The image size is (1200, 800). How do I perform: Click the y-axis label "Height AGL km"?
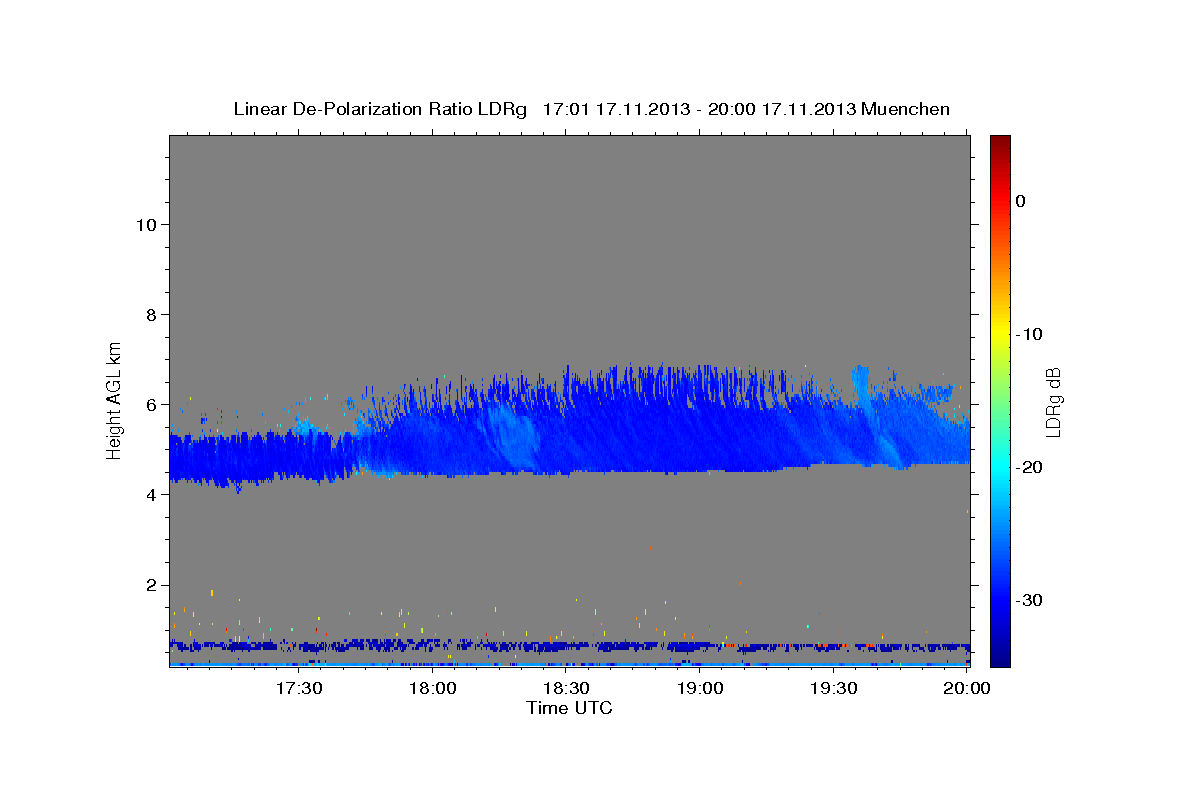(115, 400)
